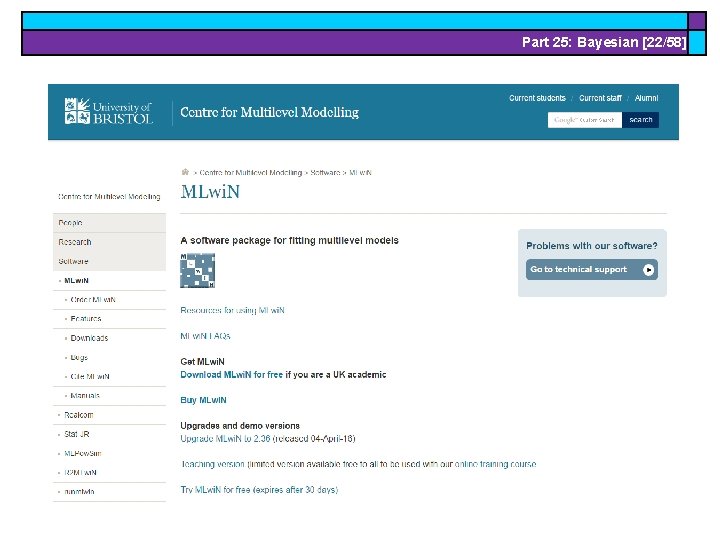Screen dimensions: 720x540
Task: Open Manuals sidebar item
Action: 85,395
